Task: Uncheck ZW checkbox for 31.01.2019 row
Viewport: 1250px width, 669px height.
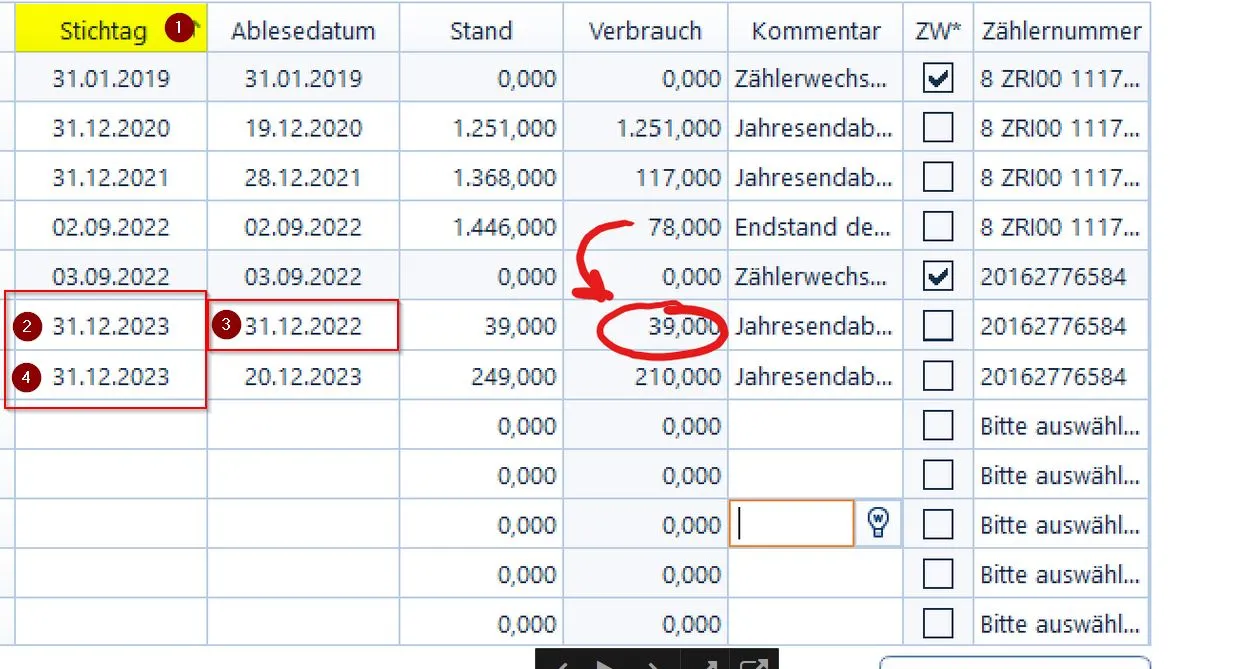Action: click(938, 78)
